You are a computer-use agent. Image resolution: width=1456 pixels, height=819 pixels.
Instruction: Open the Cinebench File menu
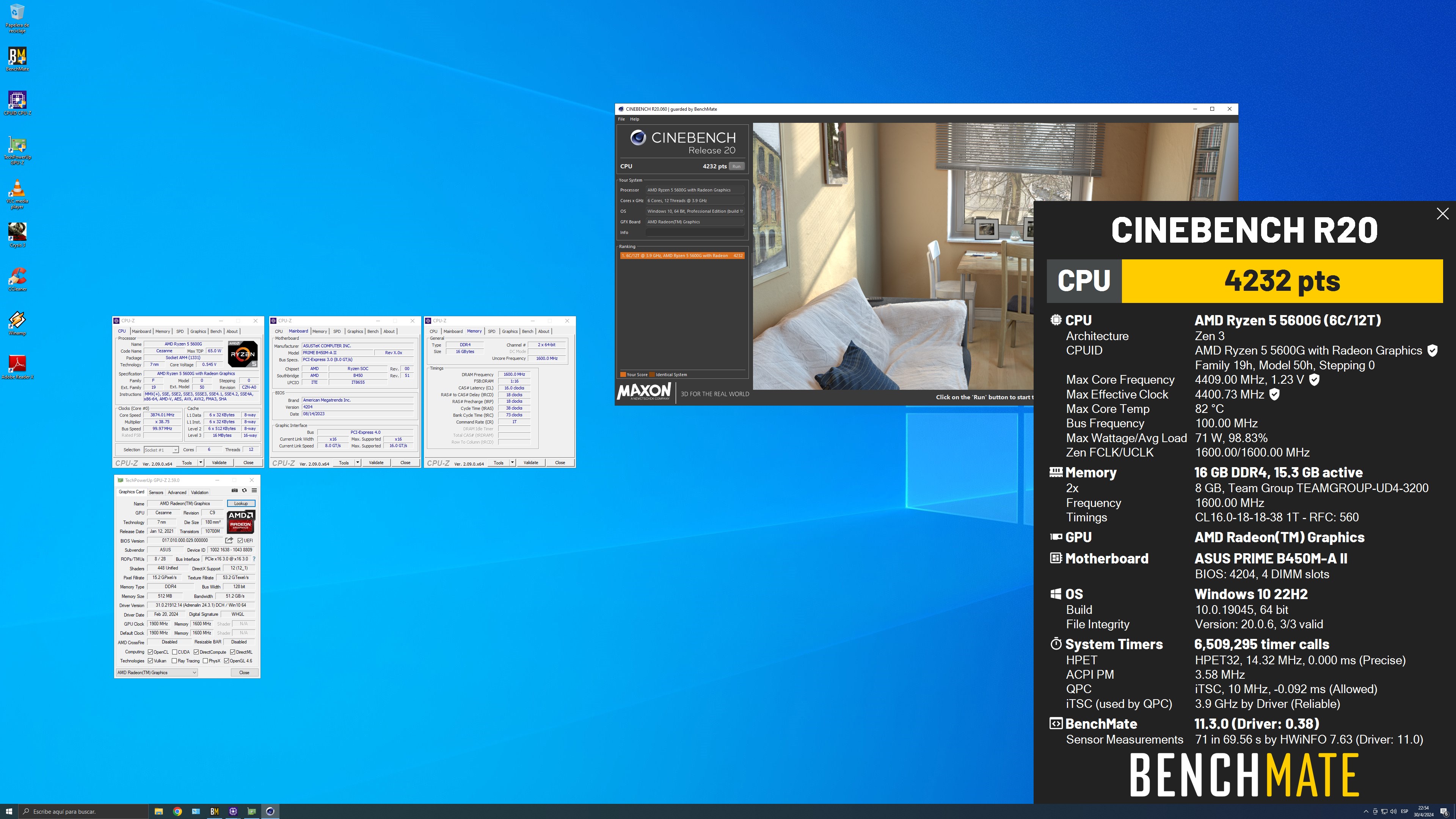tap(621, 119)
